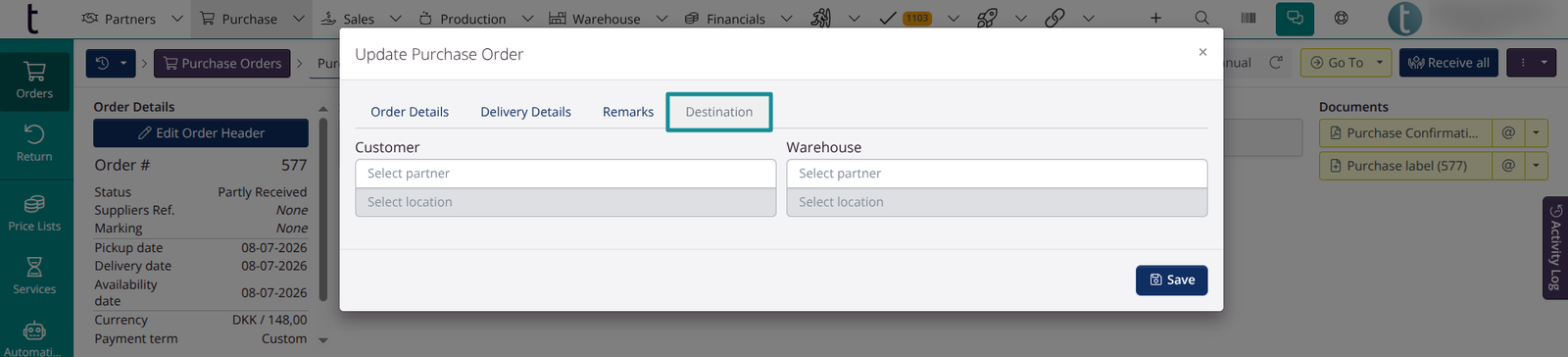Expand dropdown next to the rocket icon

[1021, 19]
